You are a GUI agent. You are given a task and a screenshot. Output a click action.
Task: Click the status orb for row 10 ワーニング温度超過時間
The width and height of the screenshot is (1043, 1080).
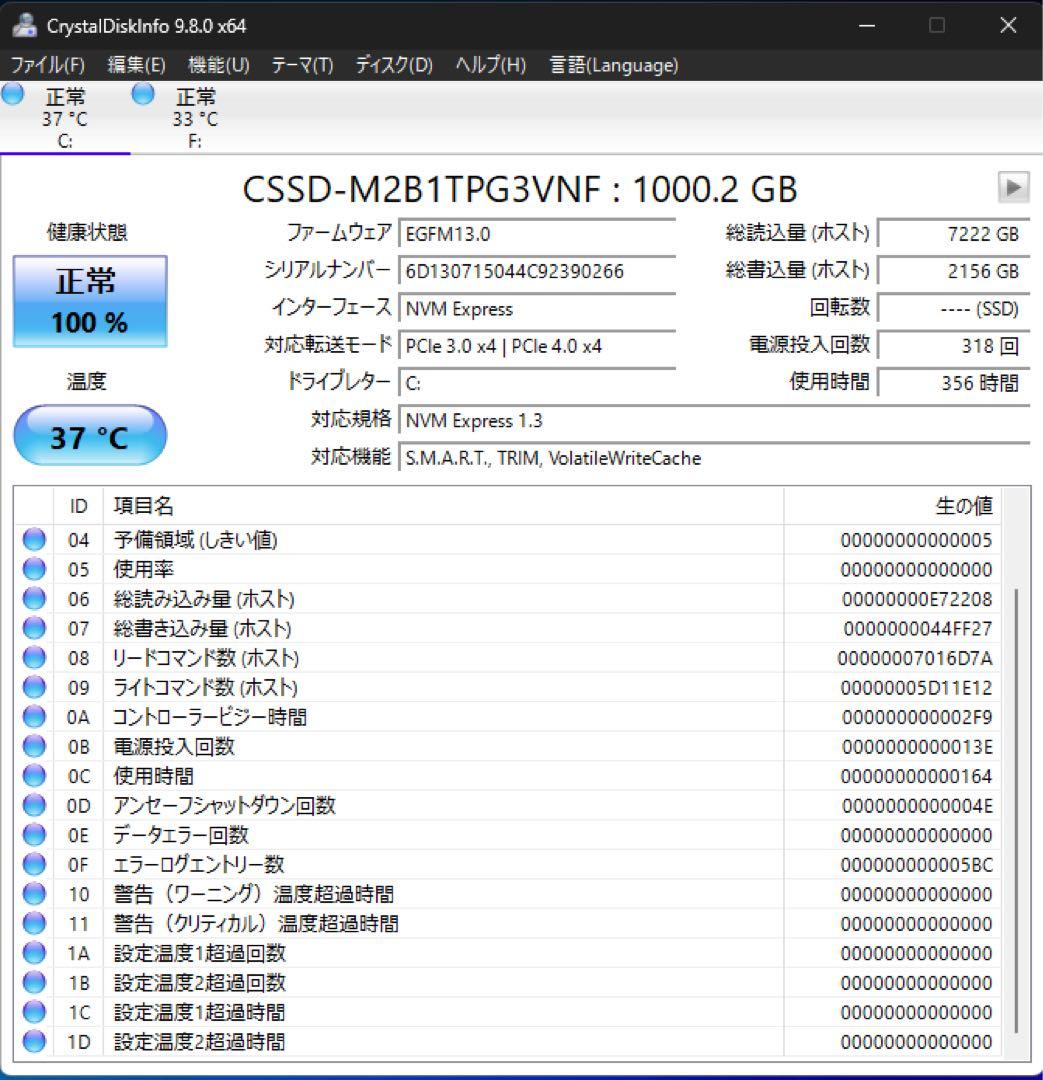34,894
